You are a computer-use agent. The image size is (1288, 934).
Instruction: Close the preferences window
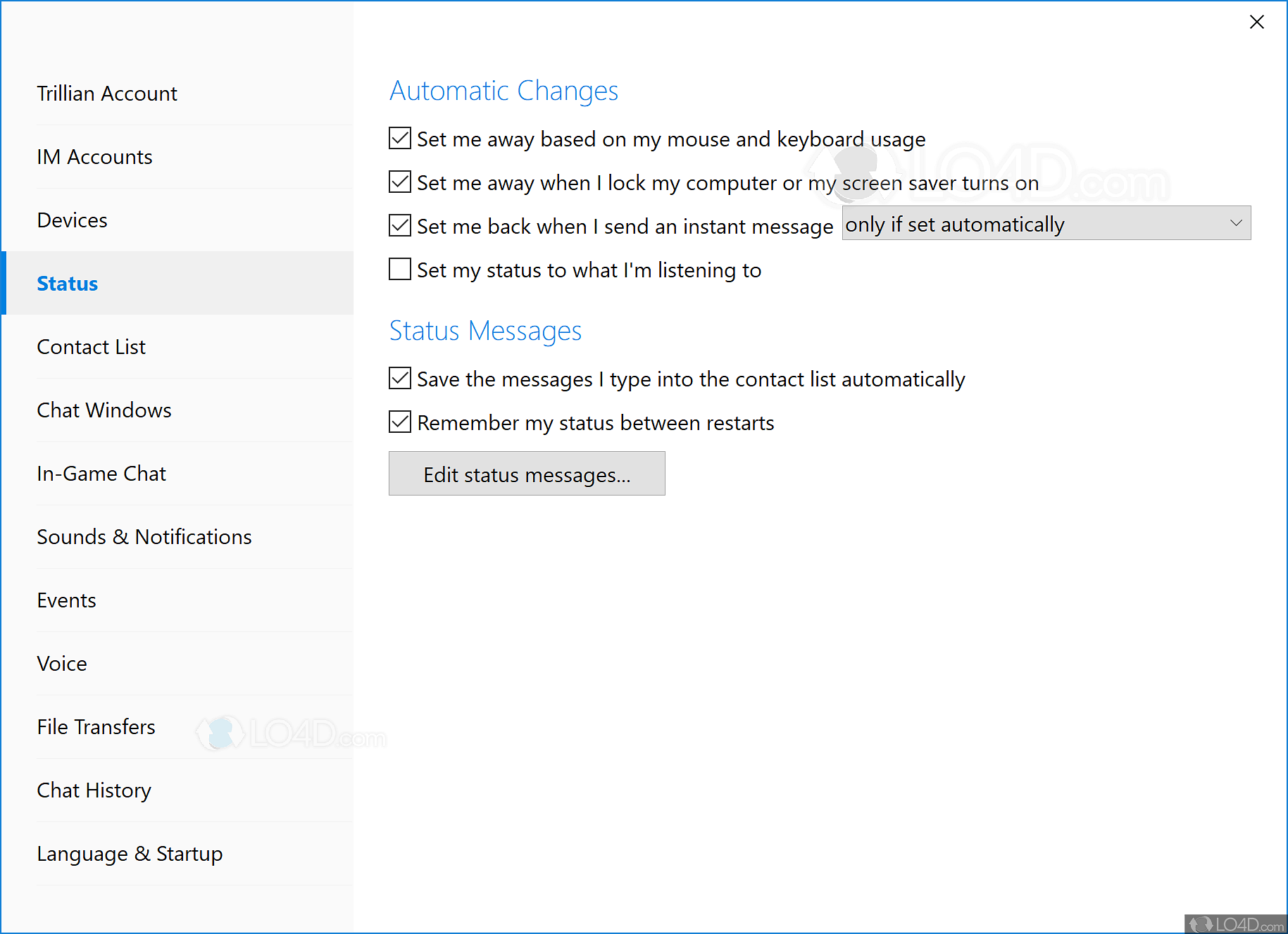coord(1257,22)
